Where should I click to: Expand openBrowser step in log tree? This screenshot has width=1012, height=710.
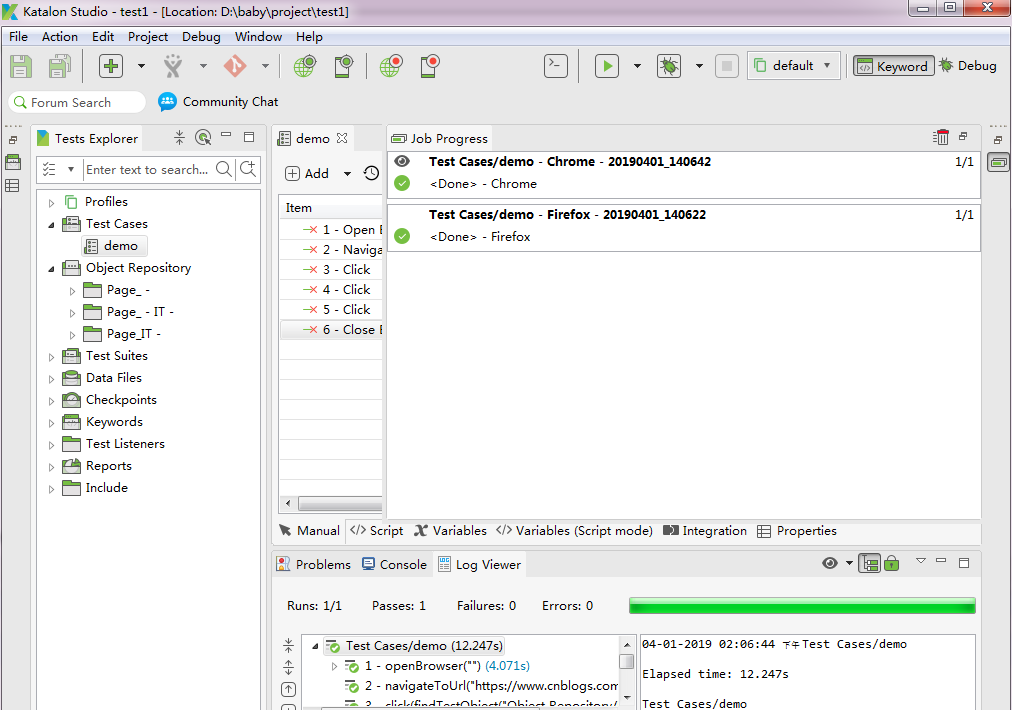334,666
